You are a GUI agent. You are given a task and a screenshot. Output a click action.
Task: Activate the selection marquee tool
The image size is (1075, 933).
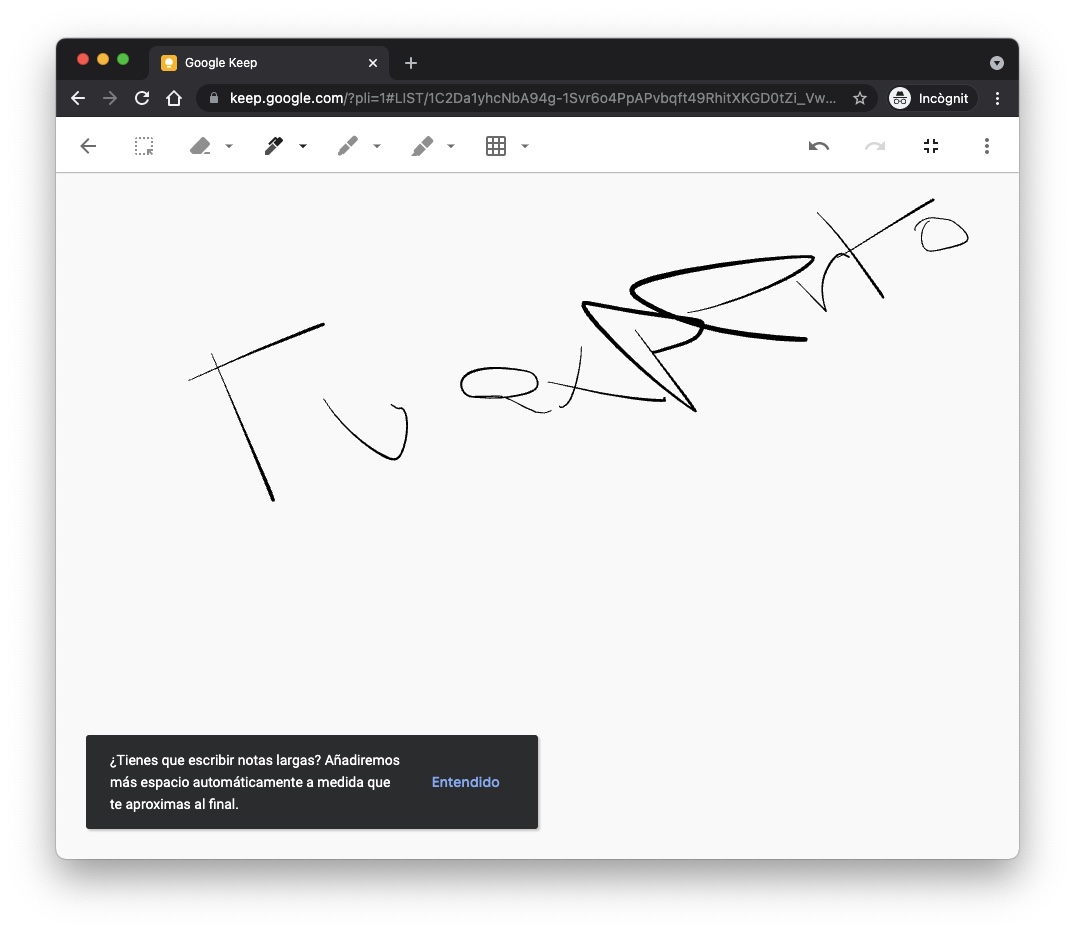144,146
